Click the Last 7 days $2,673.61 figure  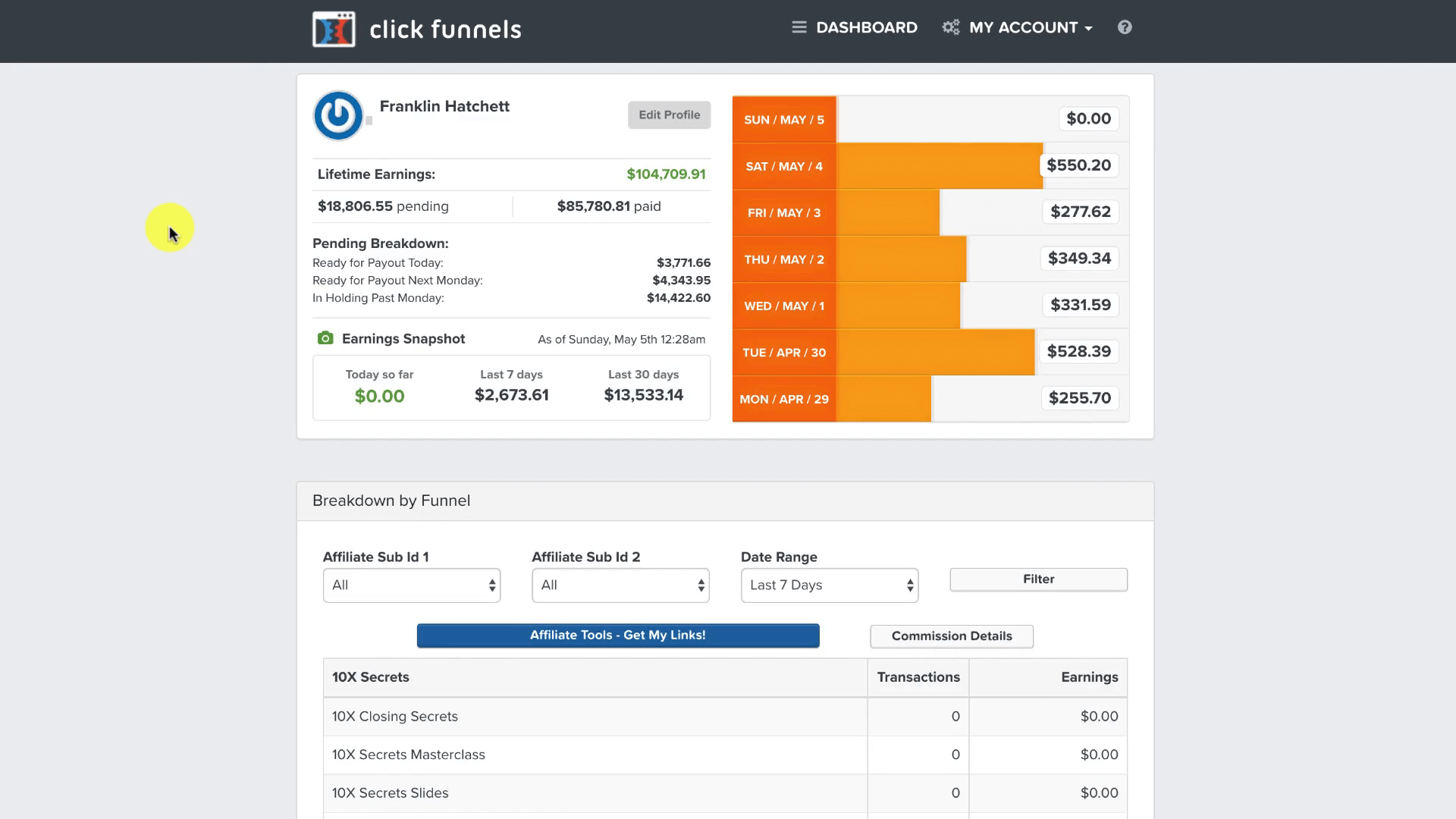[512, 395]
